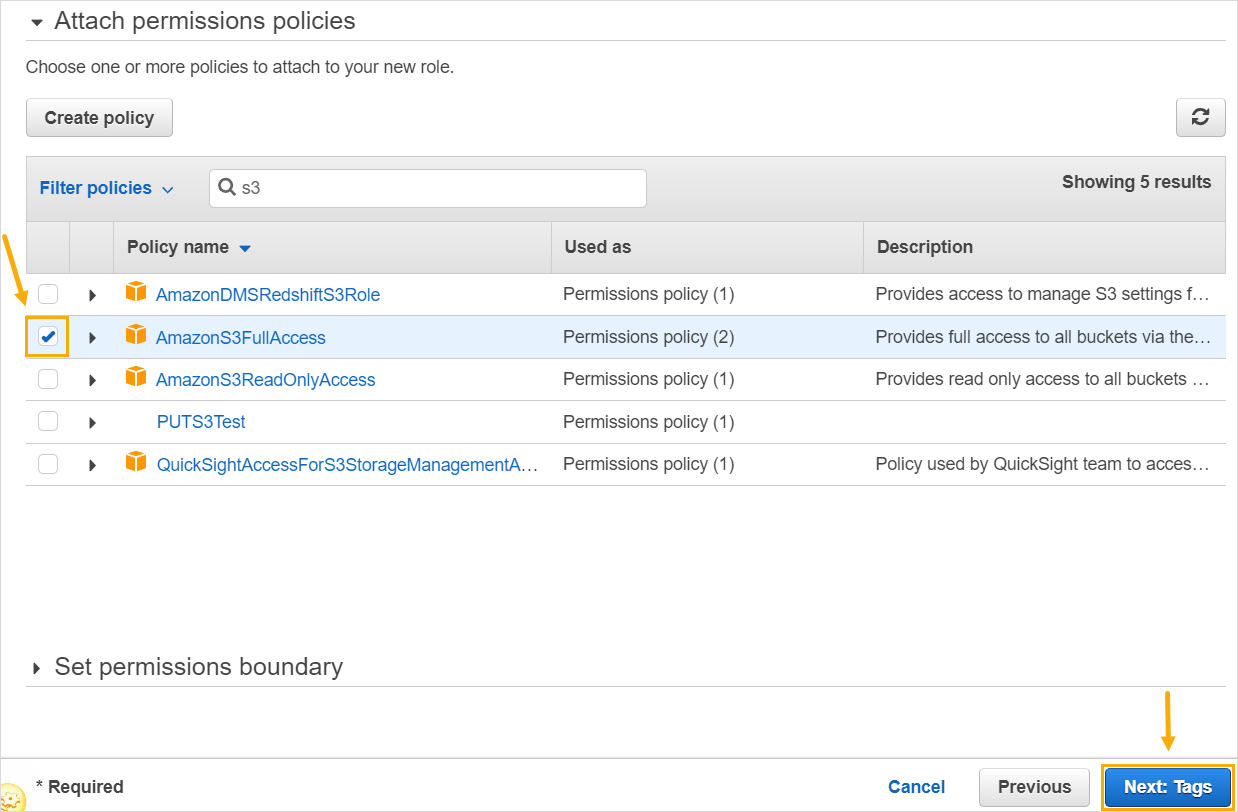
Task: Click the refresh policies icon button
Action: [x=1200, y=118]
